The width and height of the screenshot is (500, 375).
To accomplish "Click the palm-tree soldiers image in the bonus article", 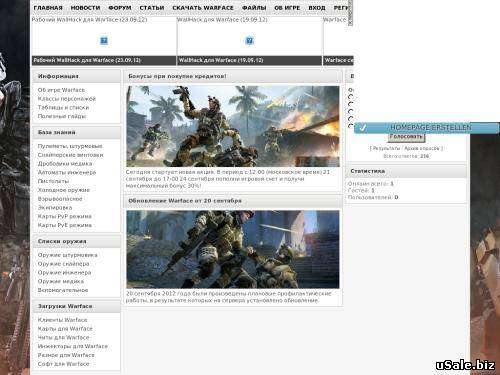I will (x=233, y=126).
